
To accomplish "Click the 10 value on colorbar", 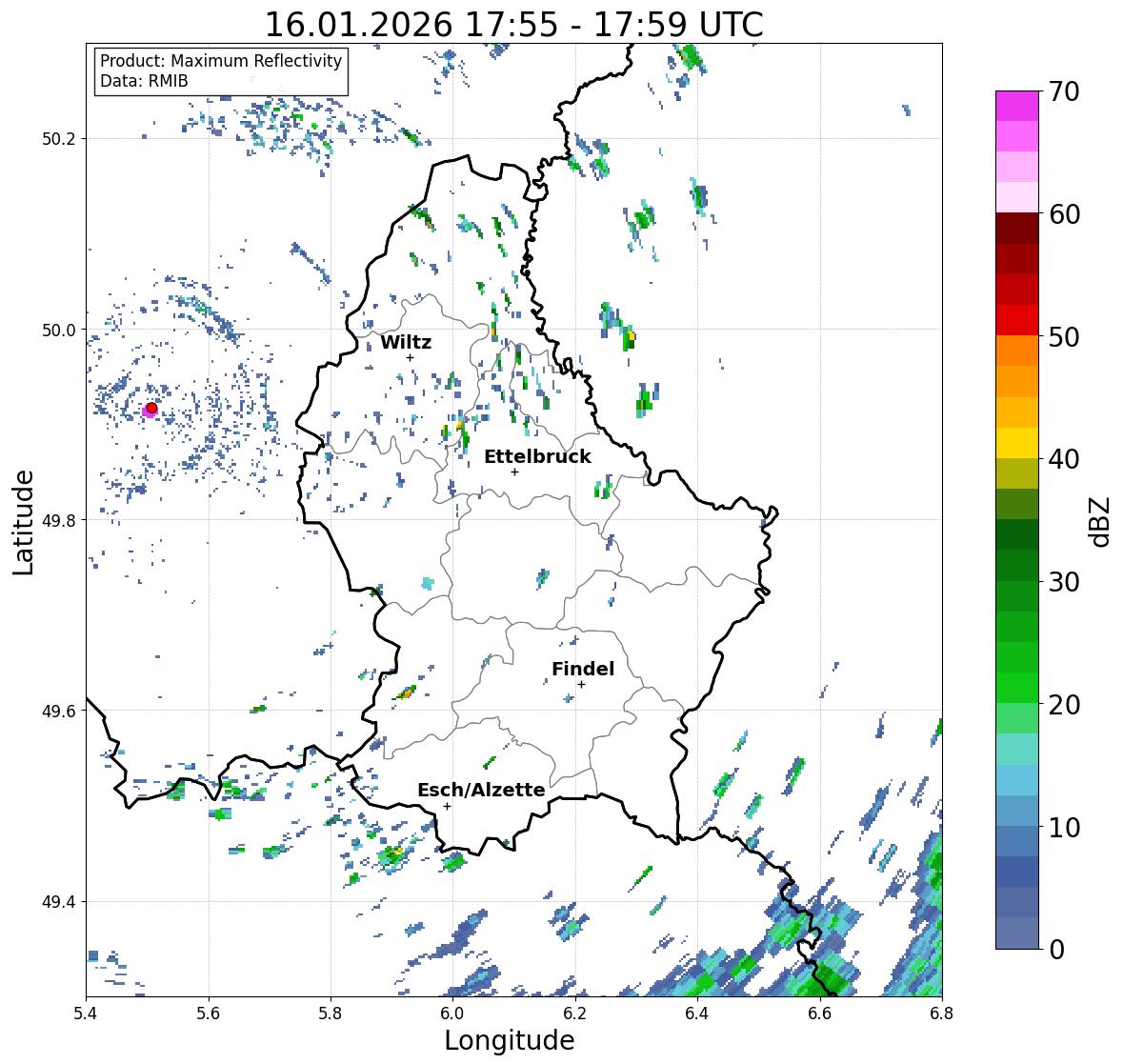I will tap(1064, 827).
